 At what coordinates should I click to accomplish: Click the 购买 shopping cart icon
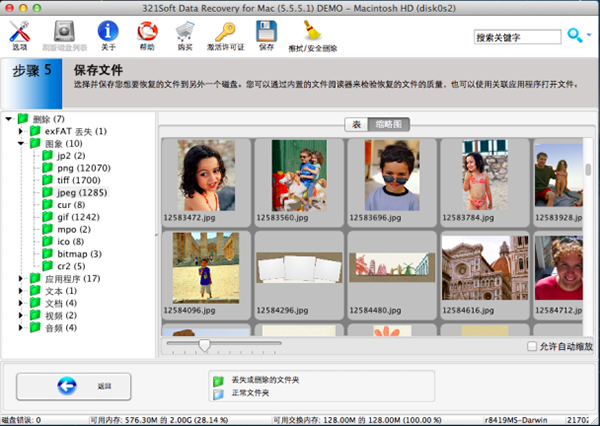tap(185, 31)
